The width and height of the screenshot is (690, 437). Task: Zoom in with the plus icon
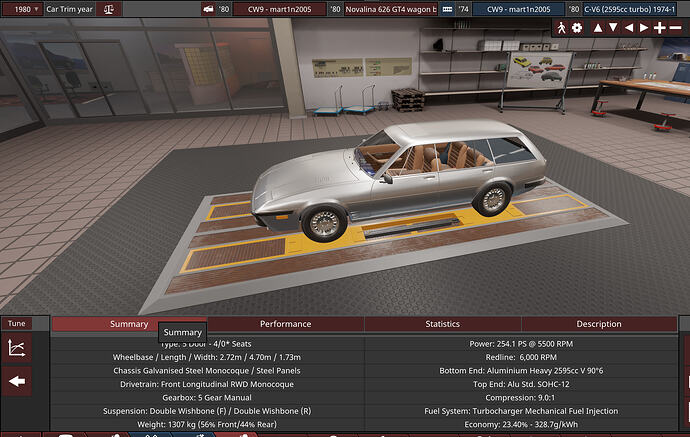pyautogui.click(x=660, y=28)
